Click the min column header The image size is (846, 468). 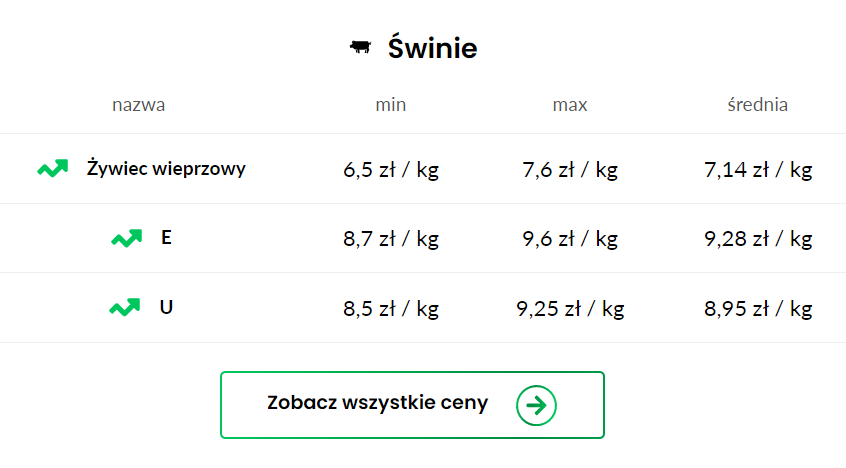click(391, 104)
